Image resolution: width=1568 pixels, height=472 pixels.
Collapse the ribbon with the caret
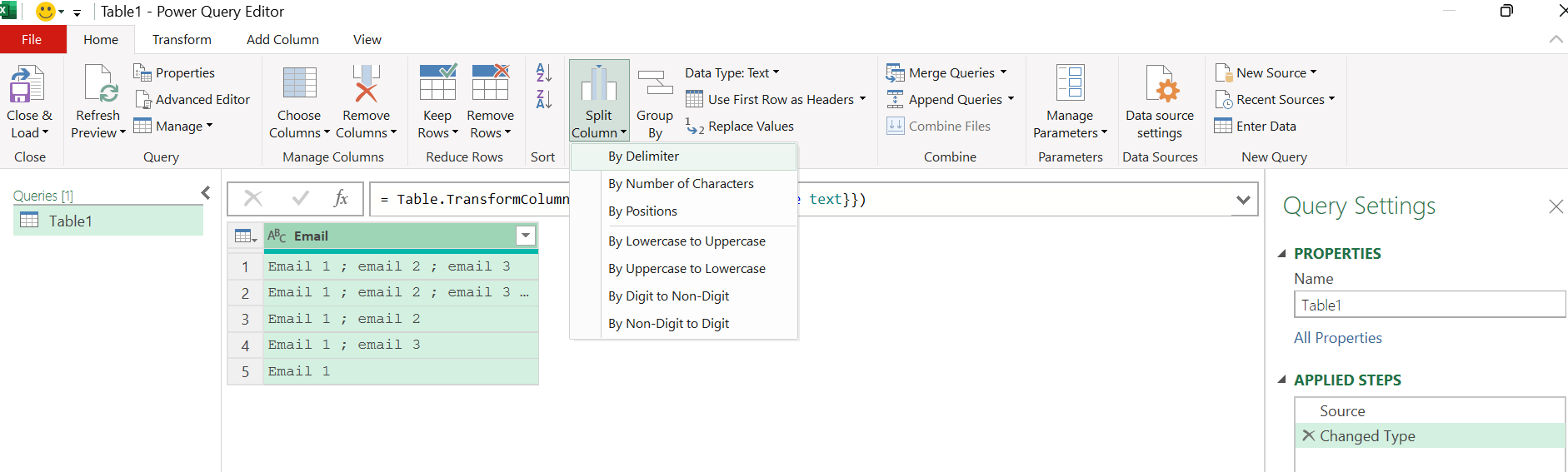pyautogui.click(x=1556, y=39)
